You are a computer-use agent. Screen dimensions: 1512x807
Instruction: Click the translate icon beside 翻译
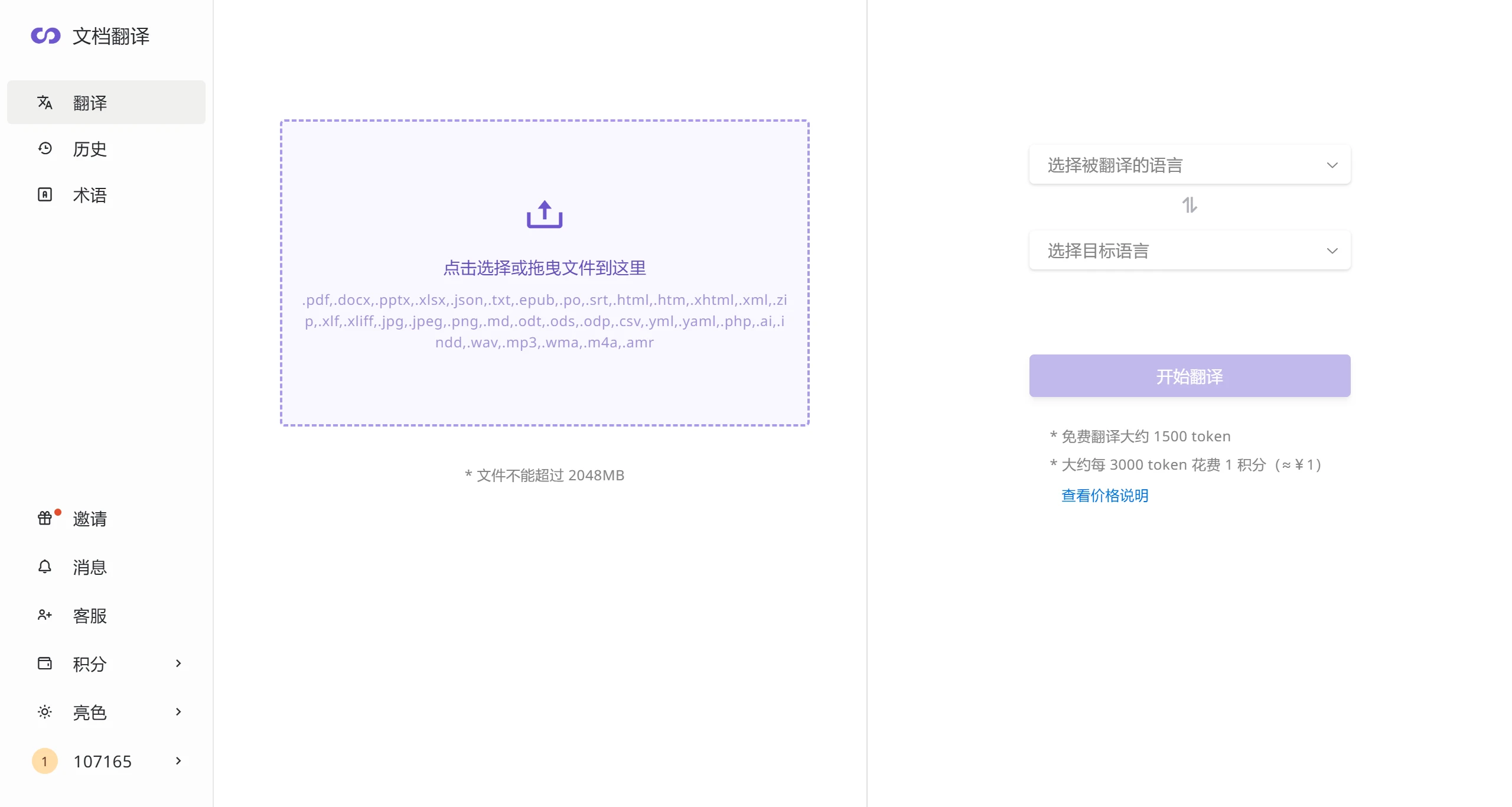(45, 103)
